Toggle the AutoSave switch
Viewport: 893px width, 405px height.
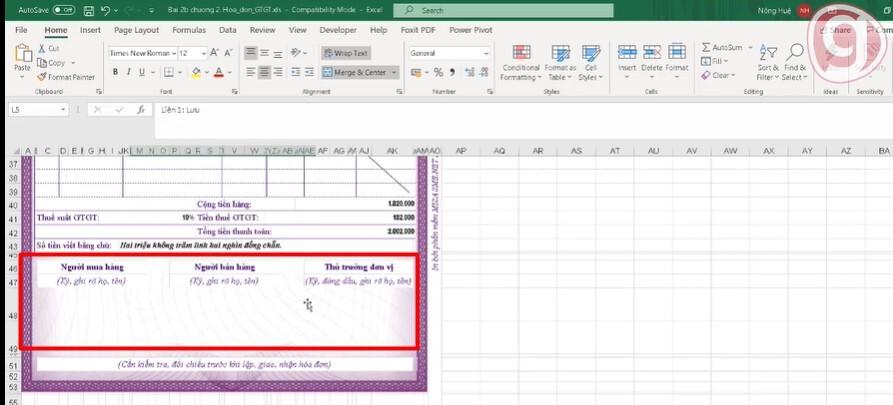[63, 10]
